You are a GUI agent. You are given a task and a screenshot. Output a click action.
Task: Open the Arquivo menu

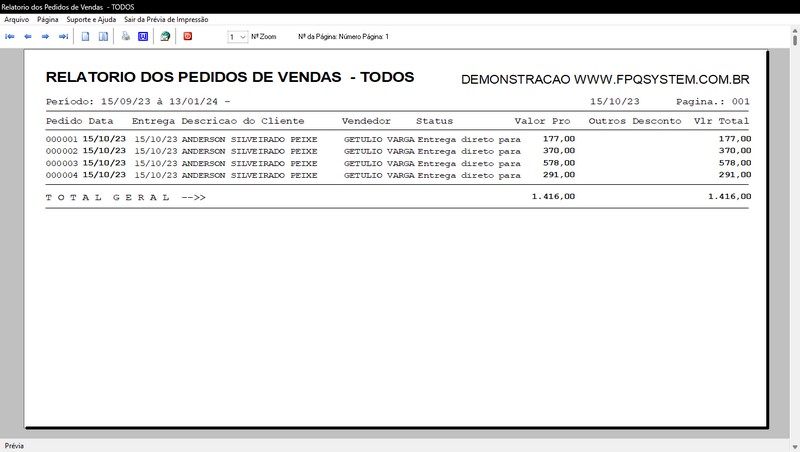(16, 19)
